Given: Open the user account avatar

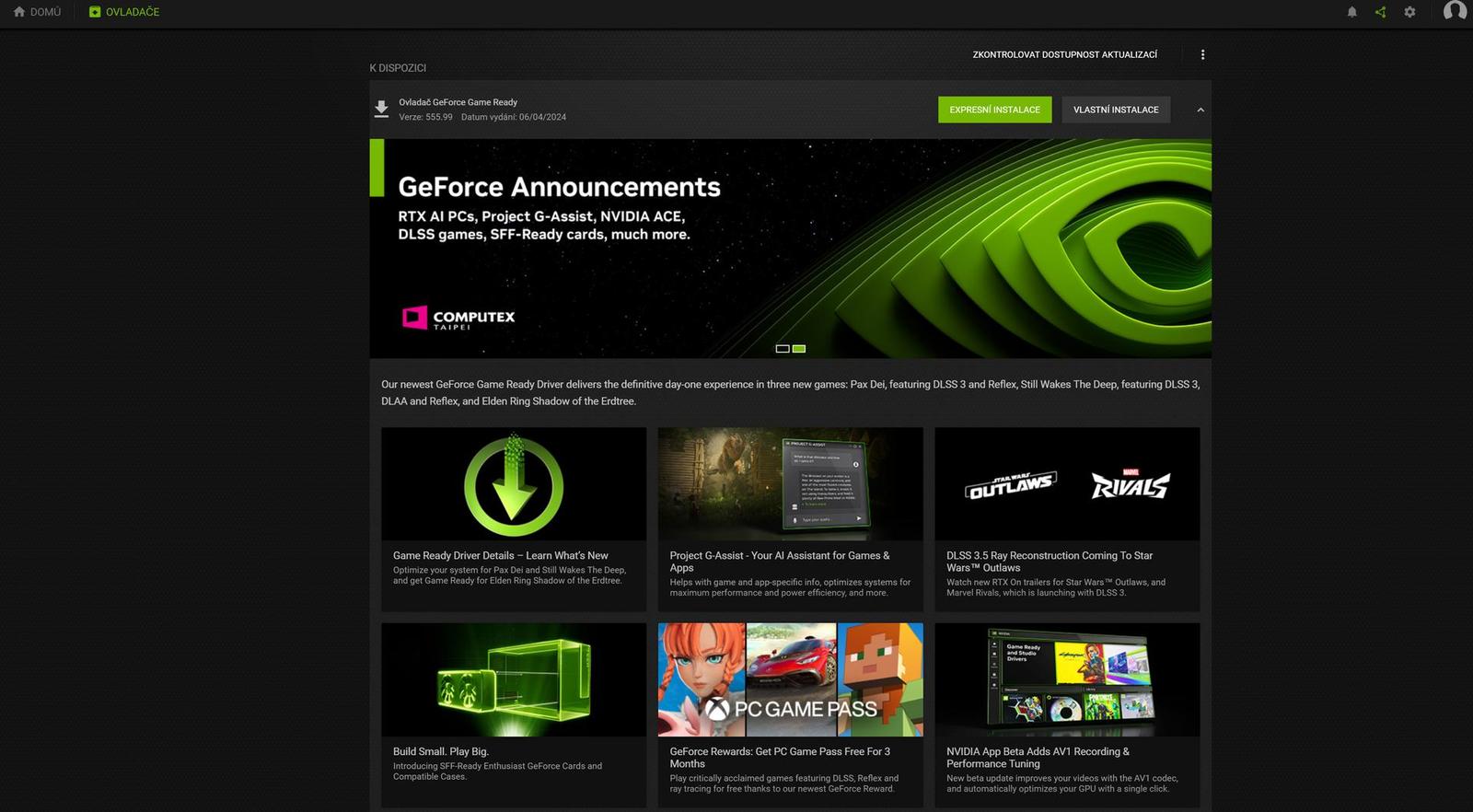Looking at the screenshot, I should click(1455, 11).
